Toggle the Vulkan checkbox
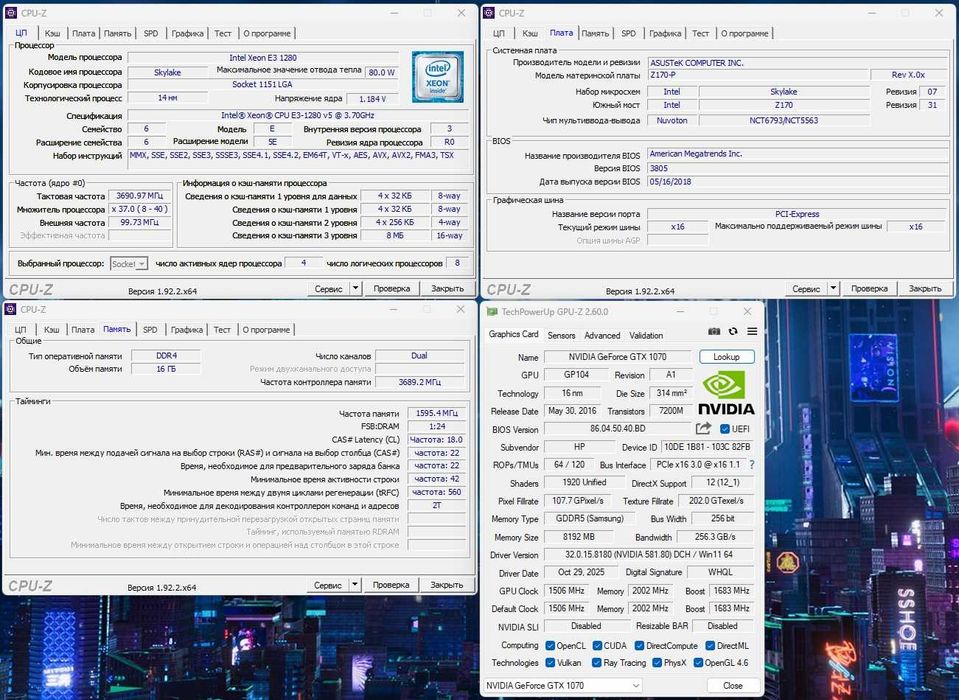 550,663
